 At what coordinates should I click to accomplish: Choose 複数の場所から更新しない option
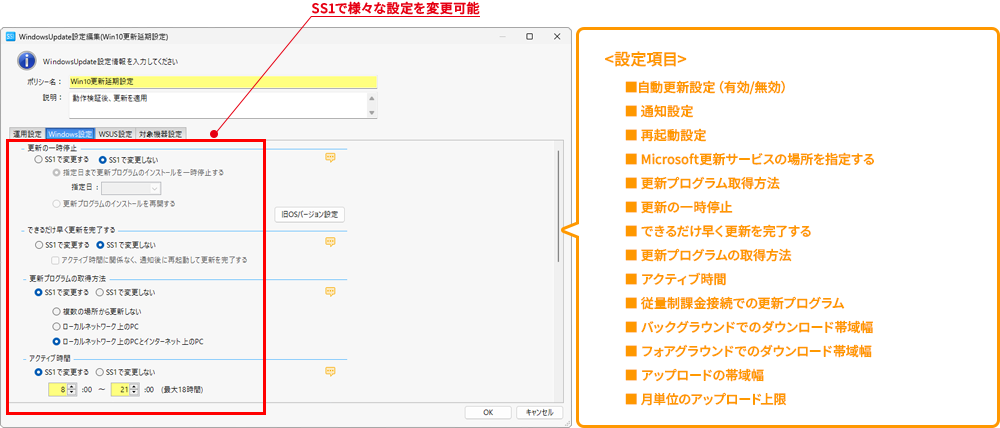[x=98, y=311]
